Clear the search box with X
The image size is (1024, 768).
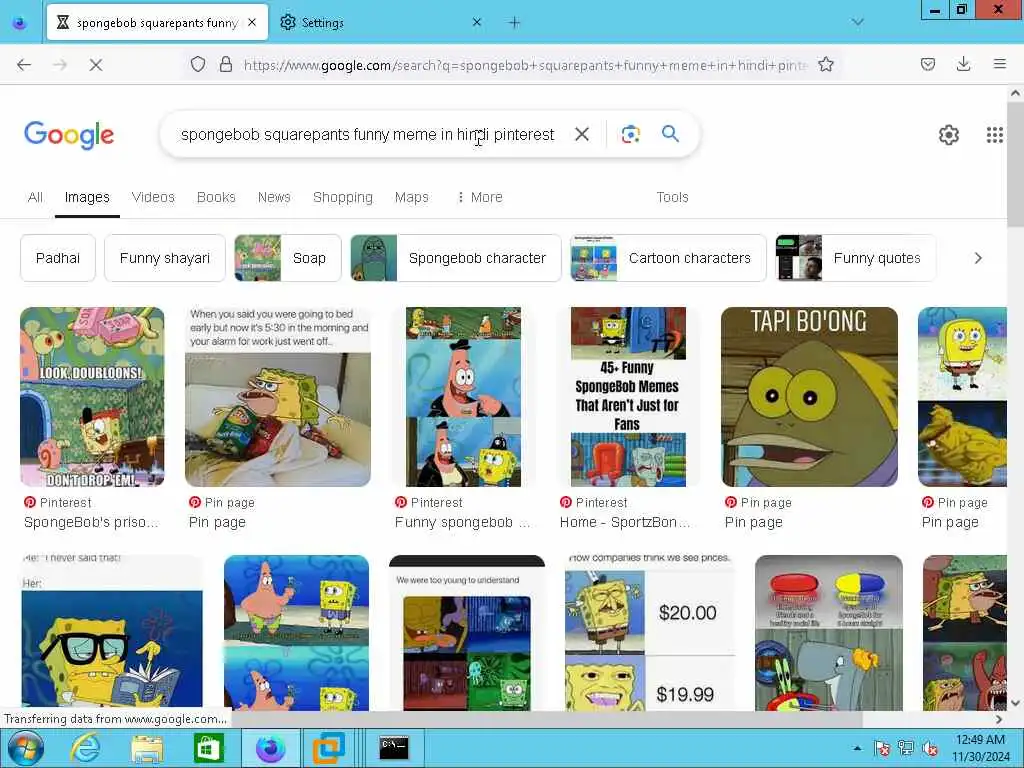click(582, 134)
